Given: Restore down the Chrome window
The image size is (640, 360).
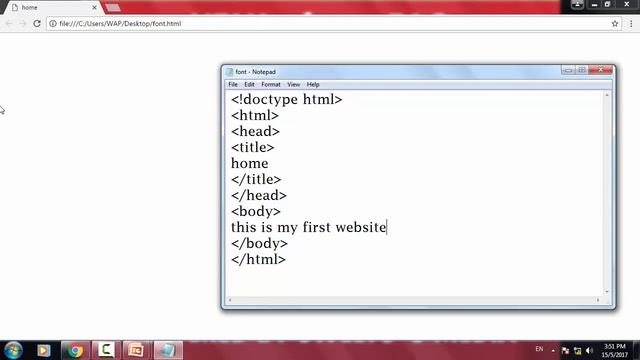Looking at the screenshot, I should tap(607, 4).
